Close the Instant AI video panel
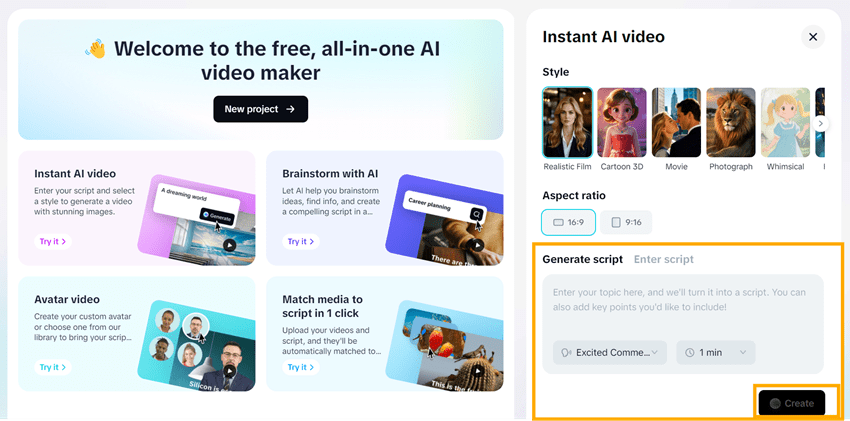This screenshot has height=421, width=850. [x=813, y=37]
